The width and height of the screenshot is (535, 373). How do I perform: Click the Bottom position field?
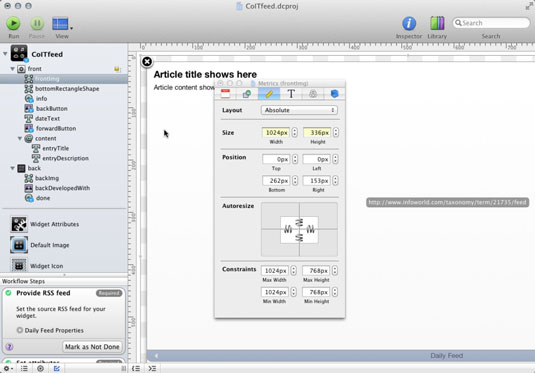(x=276, y=181)
